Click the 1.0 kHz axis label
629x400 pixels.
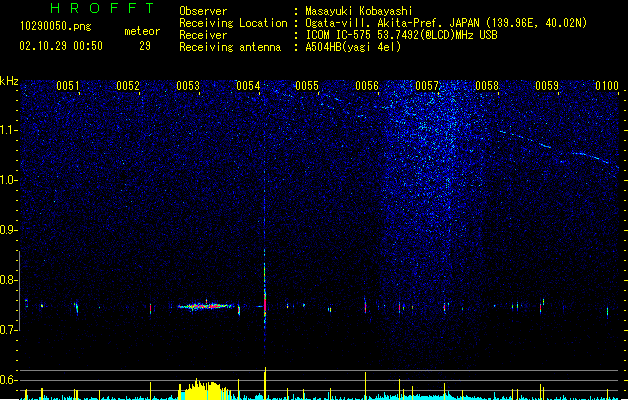click(9, 180)
